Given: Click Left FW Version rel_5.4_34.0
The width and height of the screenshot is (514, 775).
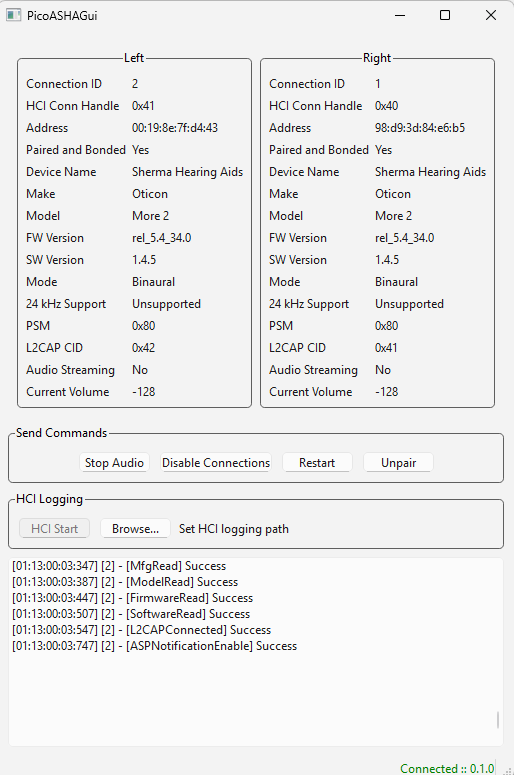Looking at the screenshot, I should [162, 238].
